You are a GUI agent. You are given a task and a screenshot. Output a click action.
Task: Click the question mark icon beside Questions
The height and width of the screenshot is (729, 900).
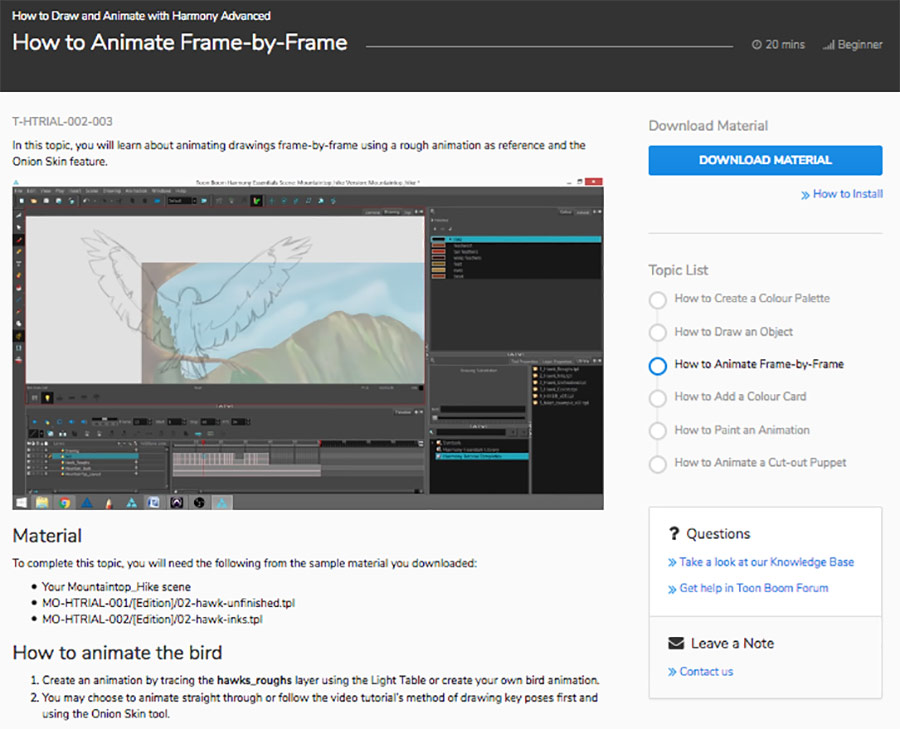(676, 534)
